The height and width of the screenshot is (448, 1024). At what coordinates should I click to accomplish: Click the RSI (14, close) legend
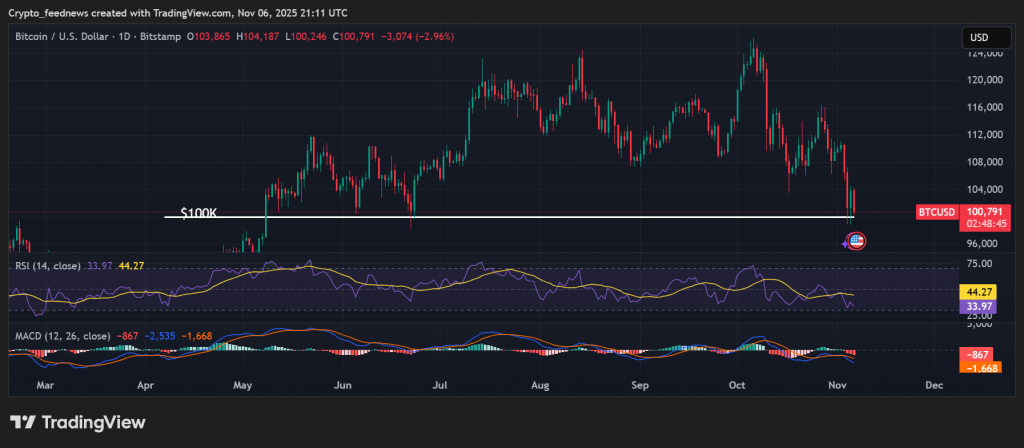pyautogui.click(x=49, y=266)
